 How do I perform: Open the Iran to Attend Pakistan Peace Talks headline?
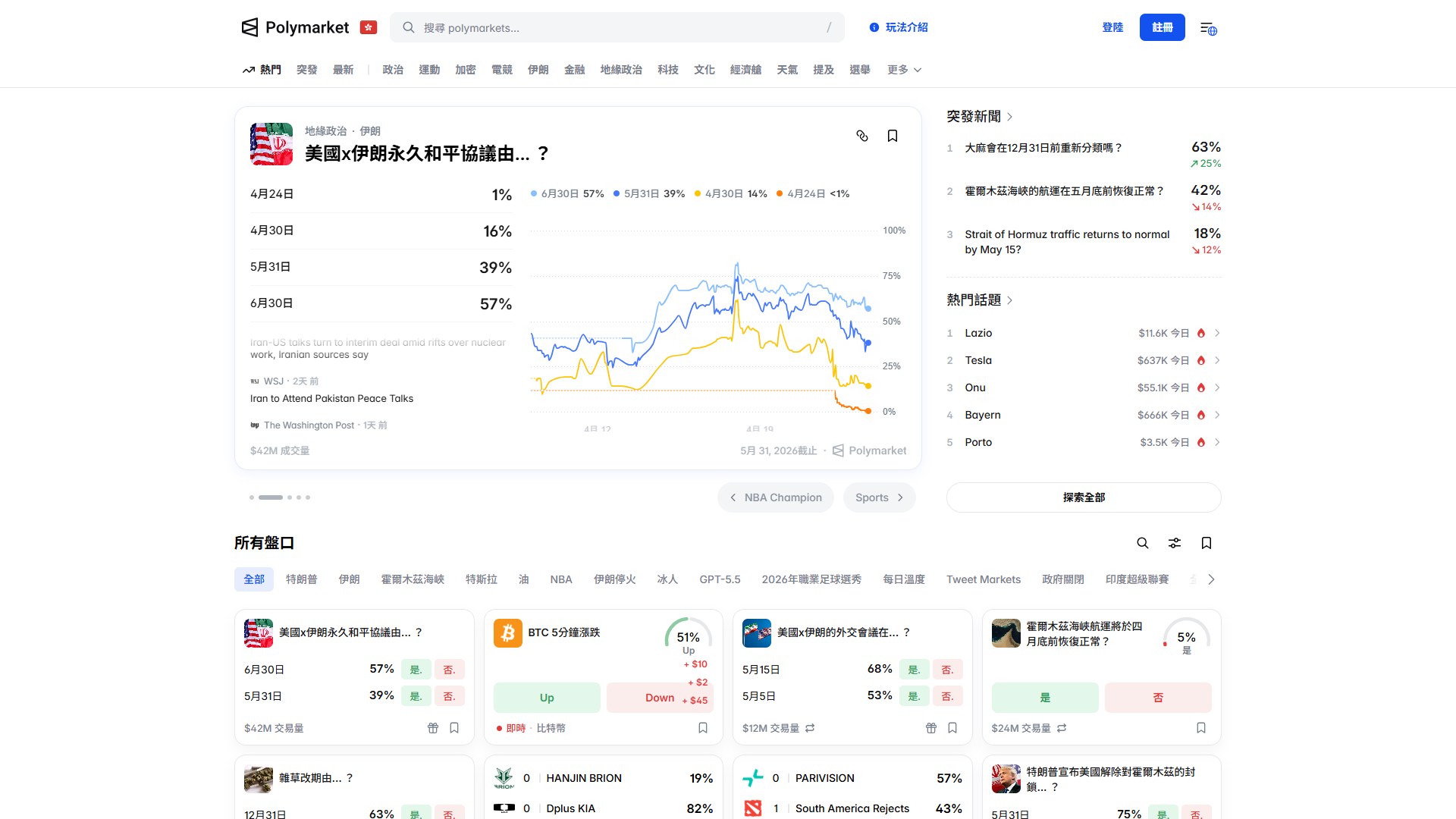(x=331, y=399)
